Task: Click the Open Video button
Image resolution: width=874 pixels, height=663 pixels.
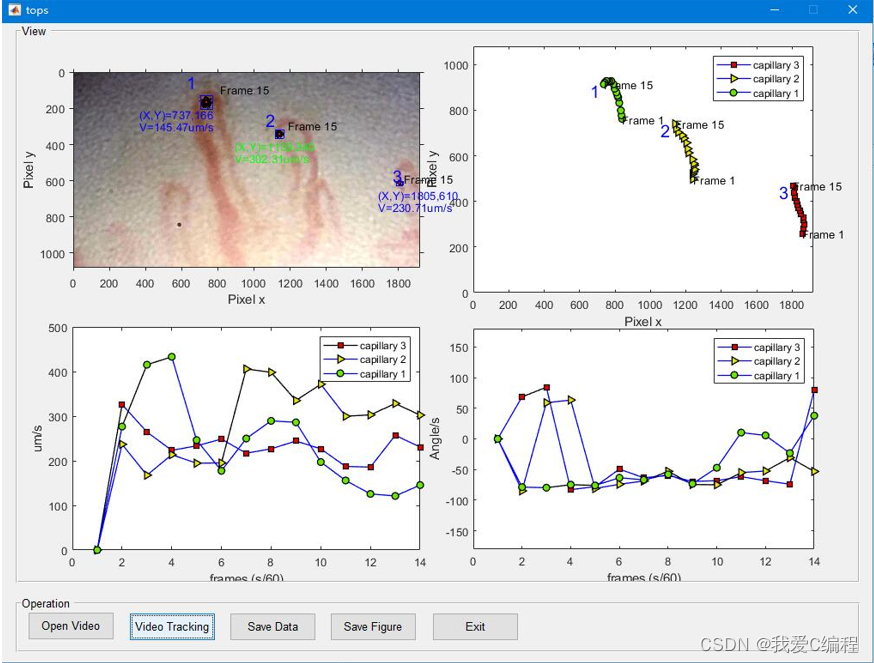Action: pyautogui.click(x=71, y=627)
